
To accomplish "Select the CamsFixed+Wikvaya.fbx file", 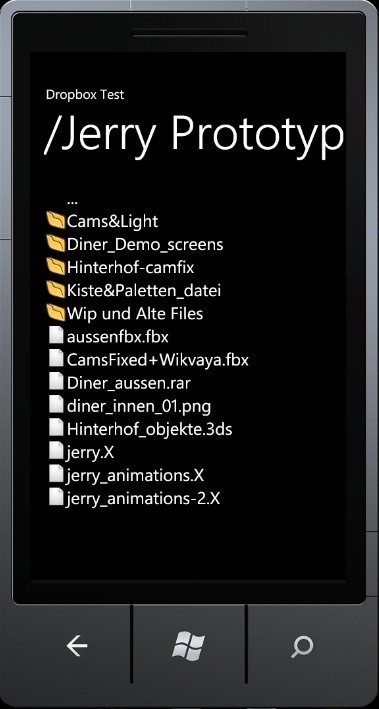I will tap(157, 360).
